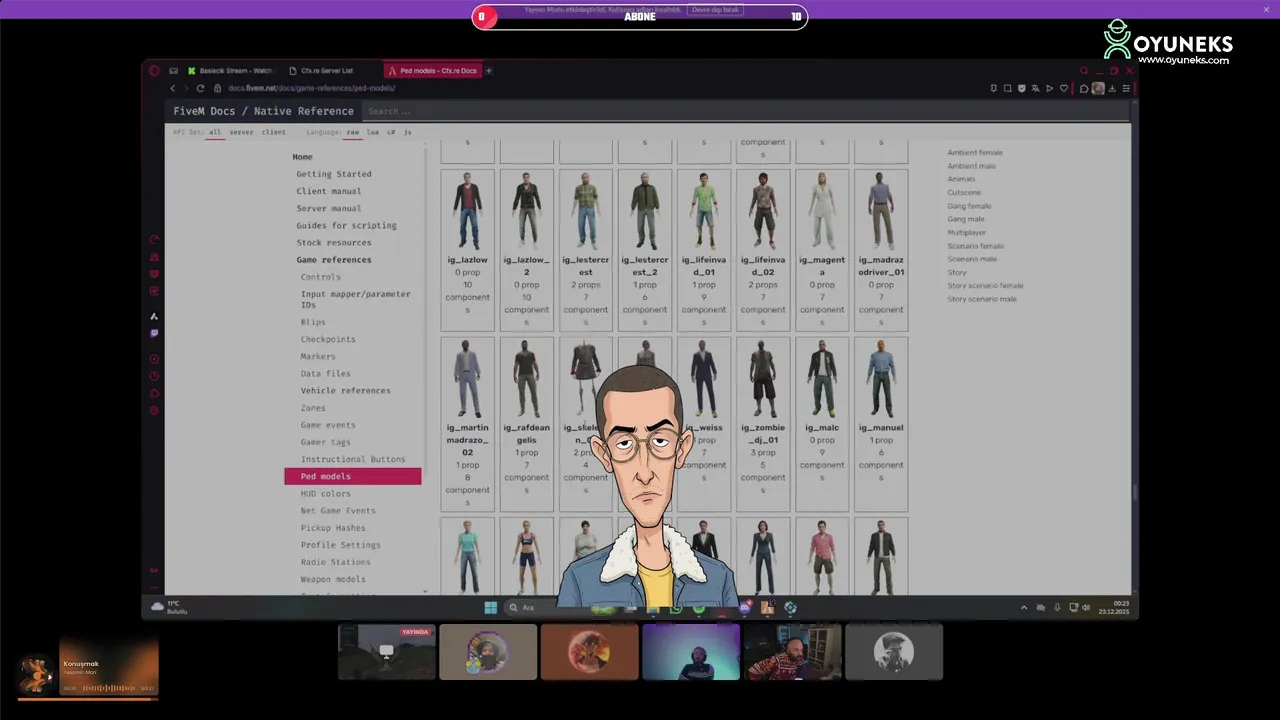
Task: Select js language option
Action: 407,132
